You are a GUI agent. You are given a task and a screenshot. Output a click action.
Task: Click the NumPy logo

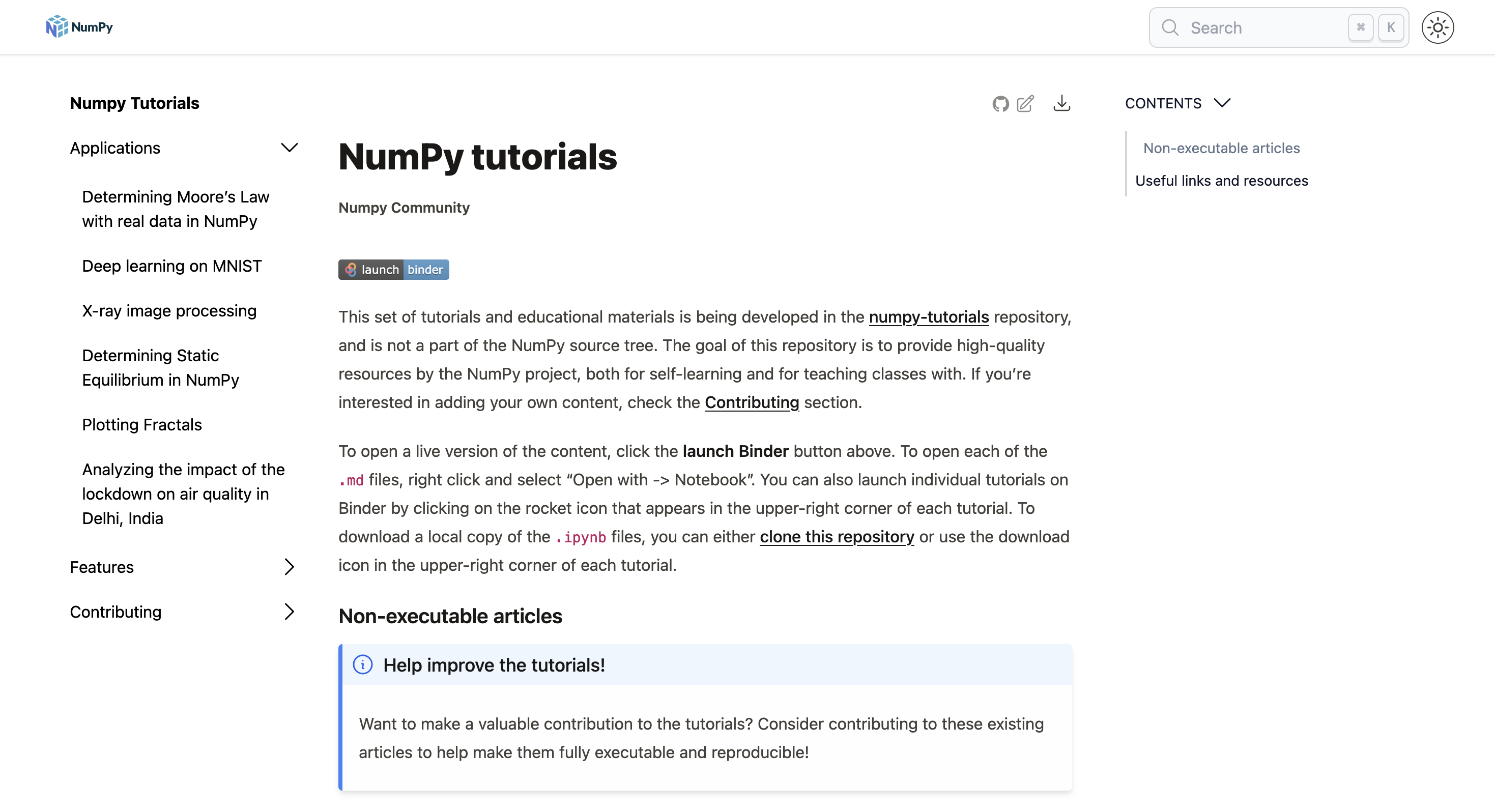[79, 26]
